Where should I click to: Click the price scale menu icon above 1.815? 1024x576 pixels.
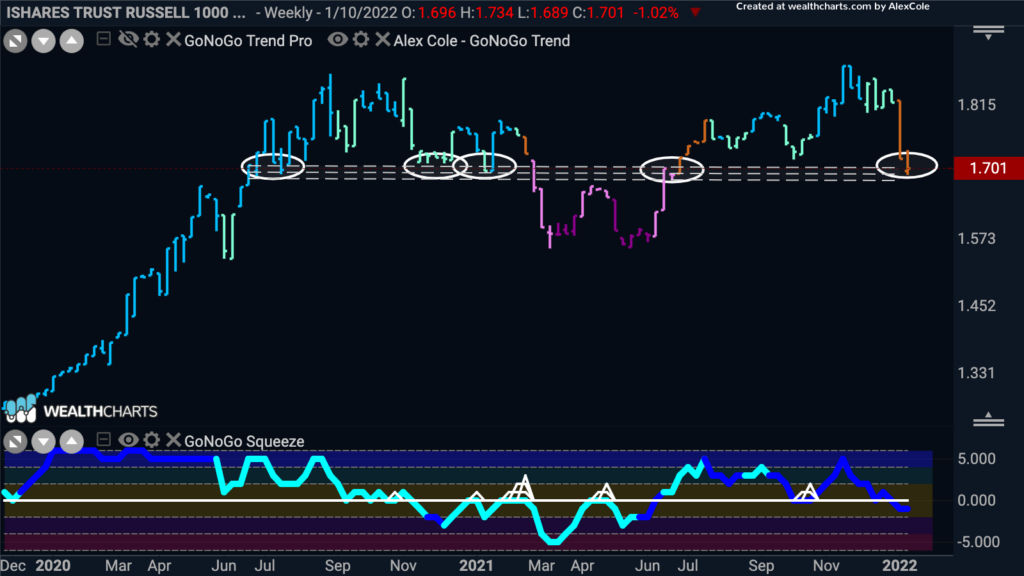989,33
